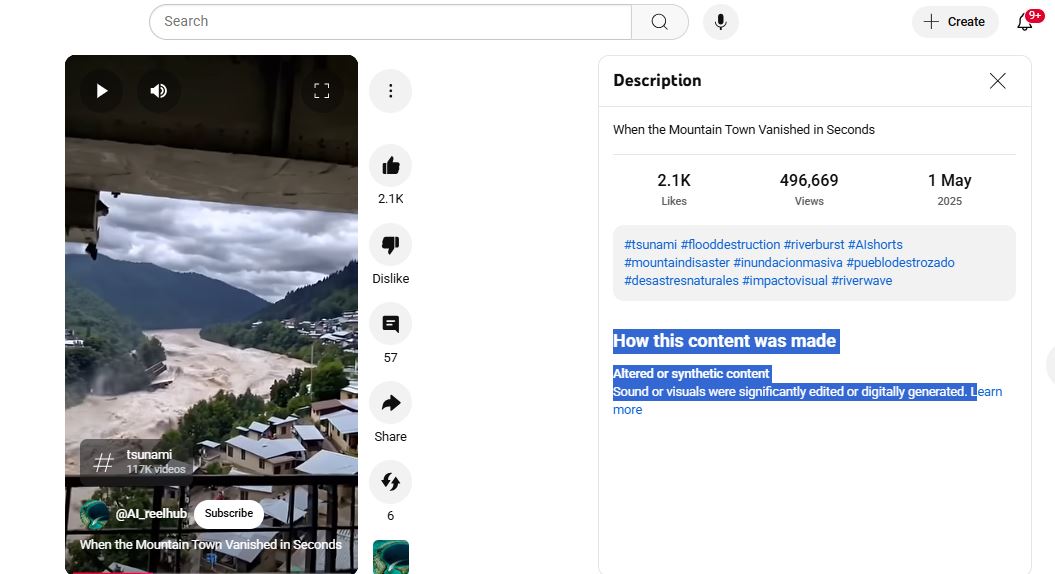Screen dimensions: 1055x574
Task: Enter fullscreen mode on the video
Action: coord(322,91)
